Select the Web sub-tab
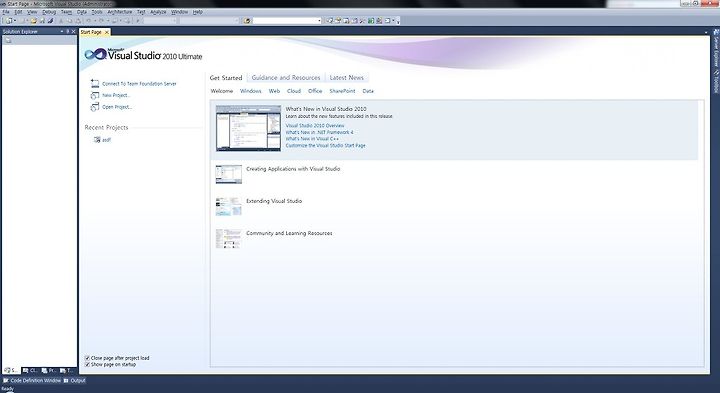This screenshot has width=720, height=393. pos(274,91)
